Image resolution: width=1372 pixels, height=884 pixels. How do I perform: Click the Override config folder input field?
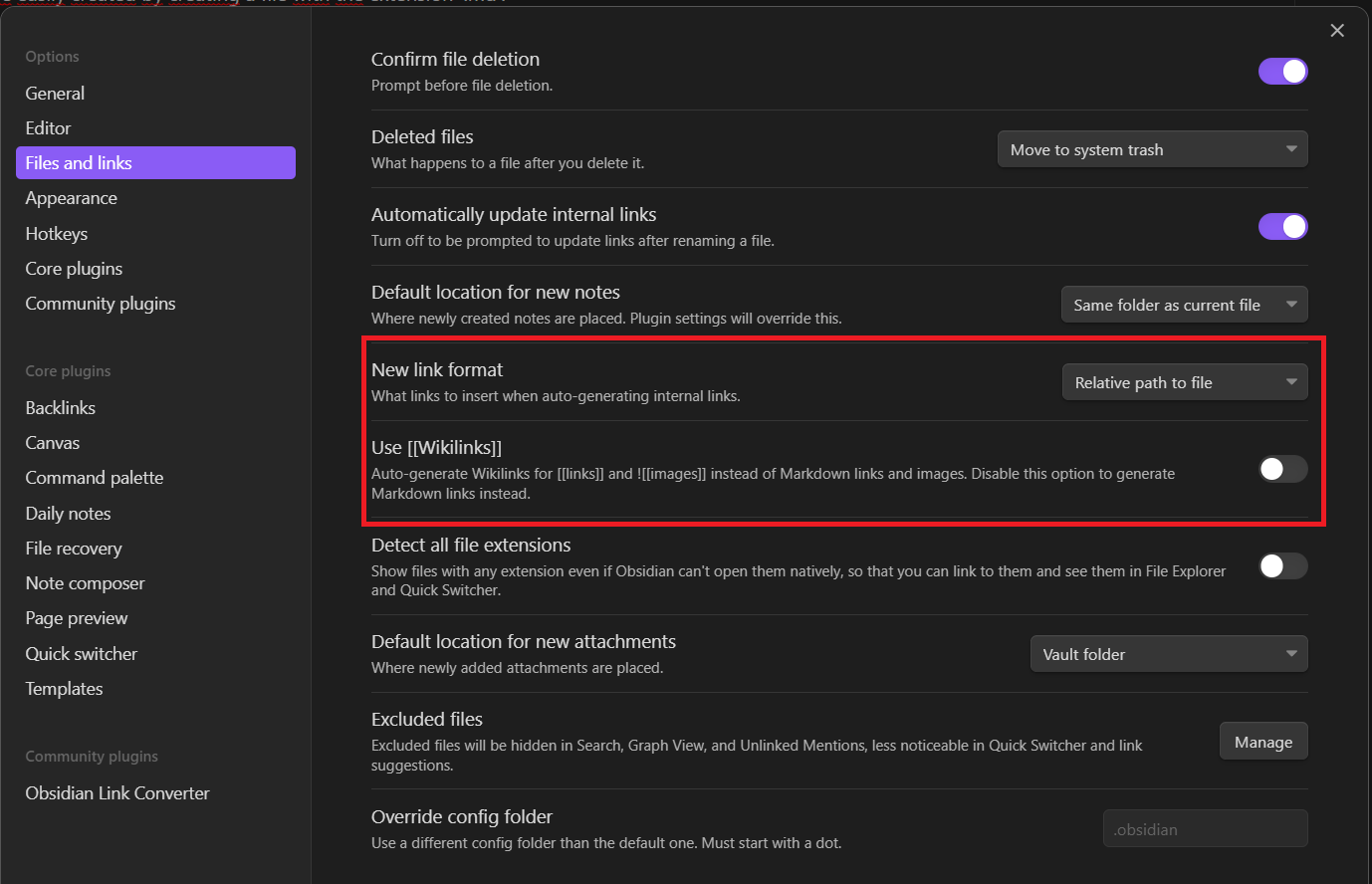click(x=1205, y=829)
